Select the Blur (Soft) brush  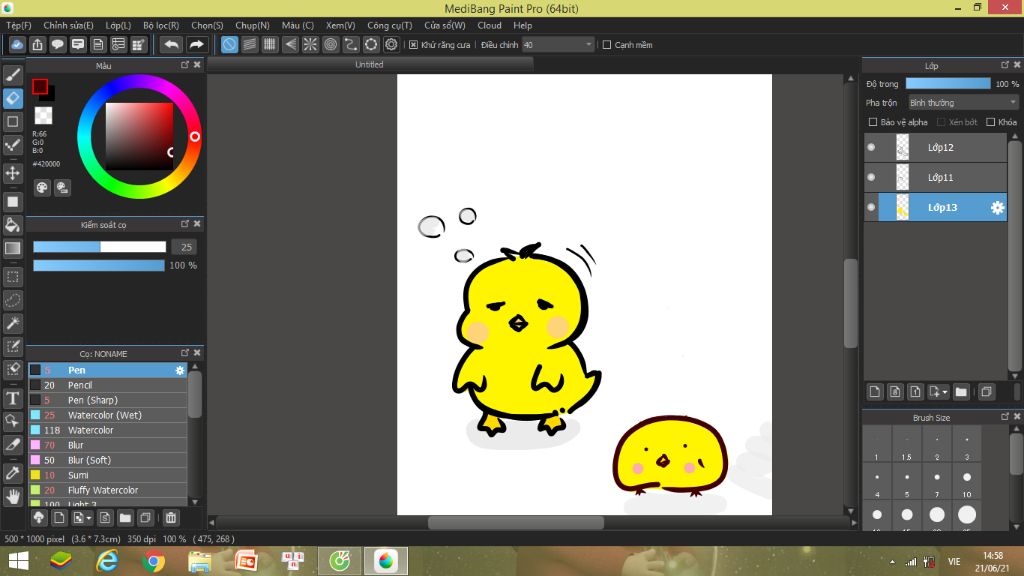click(x=108, y=460)
